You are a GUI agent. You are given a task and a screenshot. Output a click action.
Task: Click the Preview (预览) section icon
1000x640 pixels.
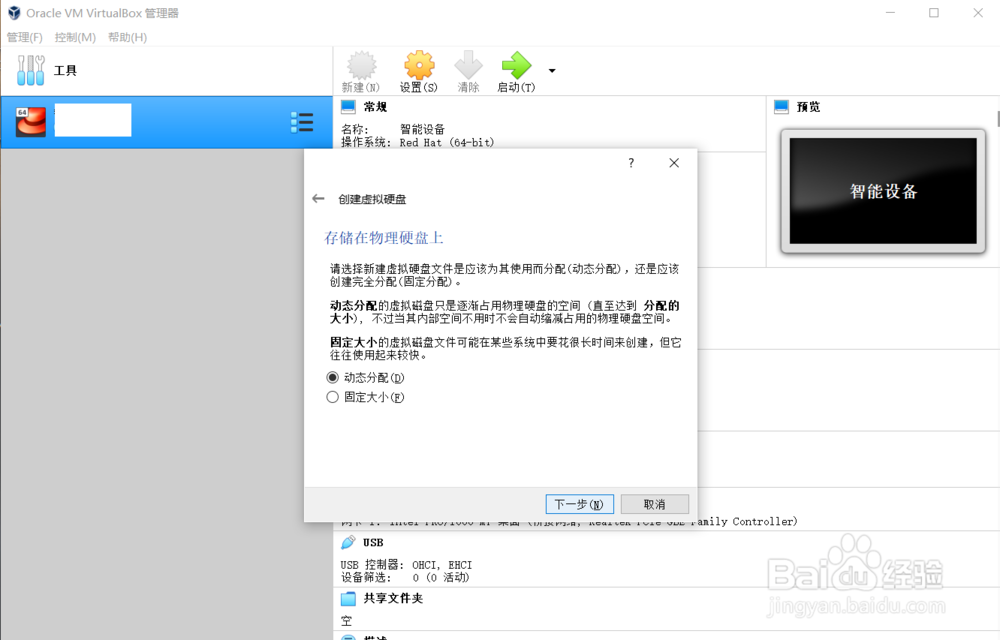coord(781,106)
